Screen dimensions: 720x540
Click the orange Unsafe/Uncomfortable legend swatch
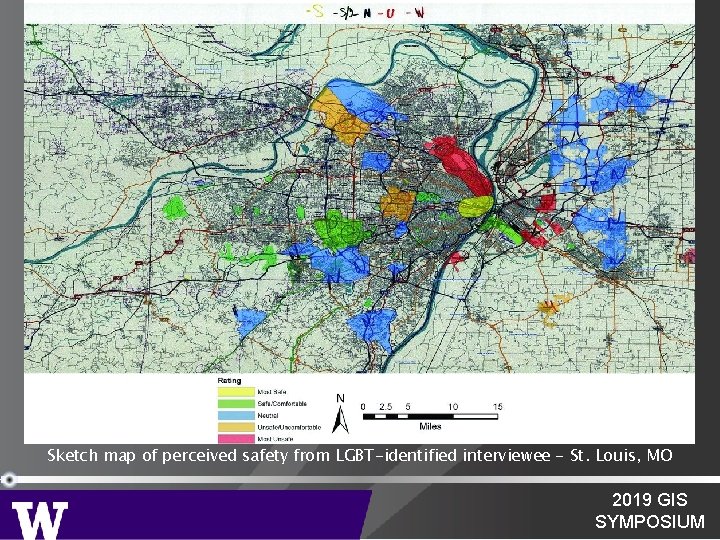click(x=236, y=427)
